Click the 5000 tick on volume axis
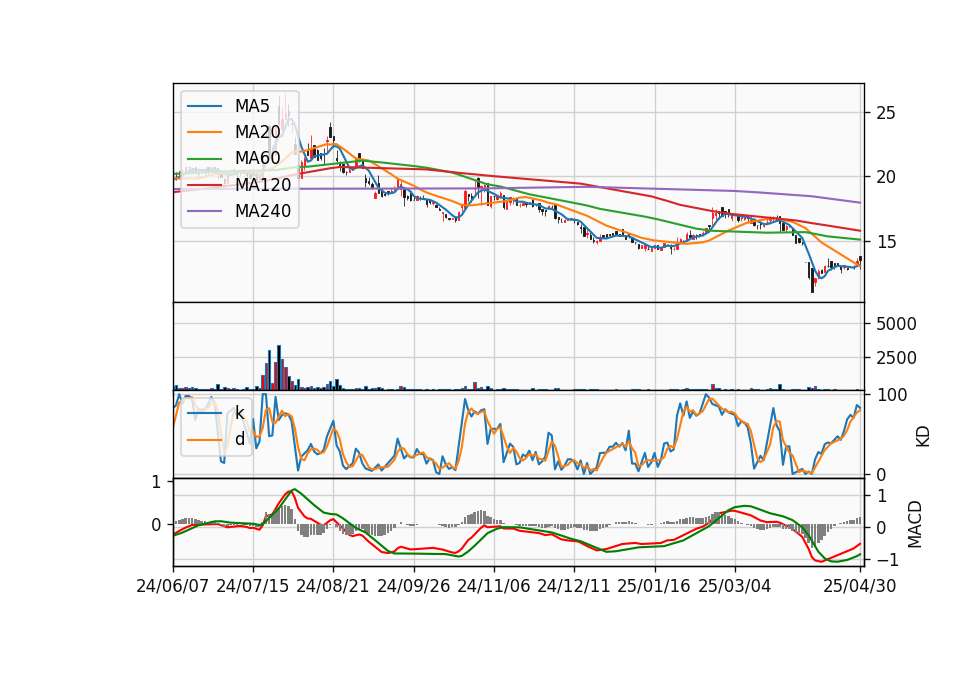This screenshot has height=690, width=960. tap(896, 324)
